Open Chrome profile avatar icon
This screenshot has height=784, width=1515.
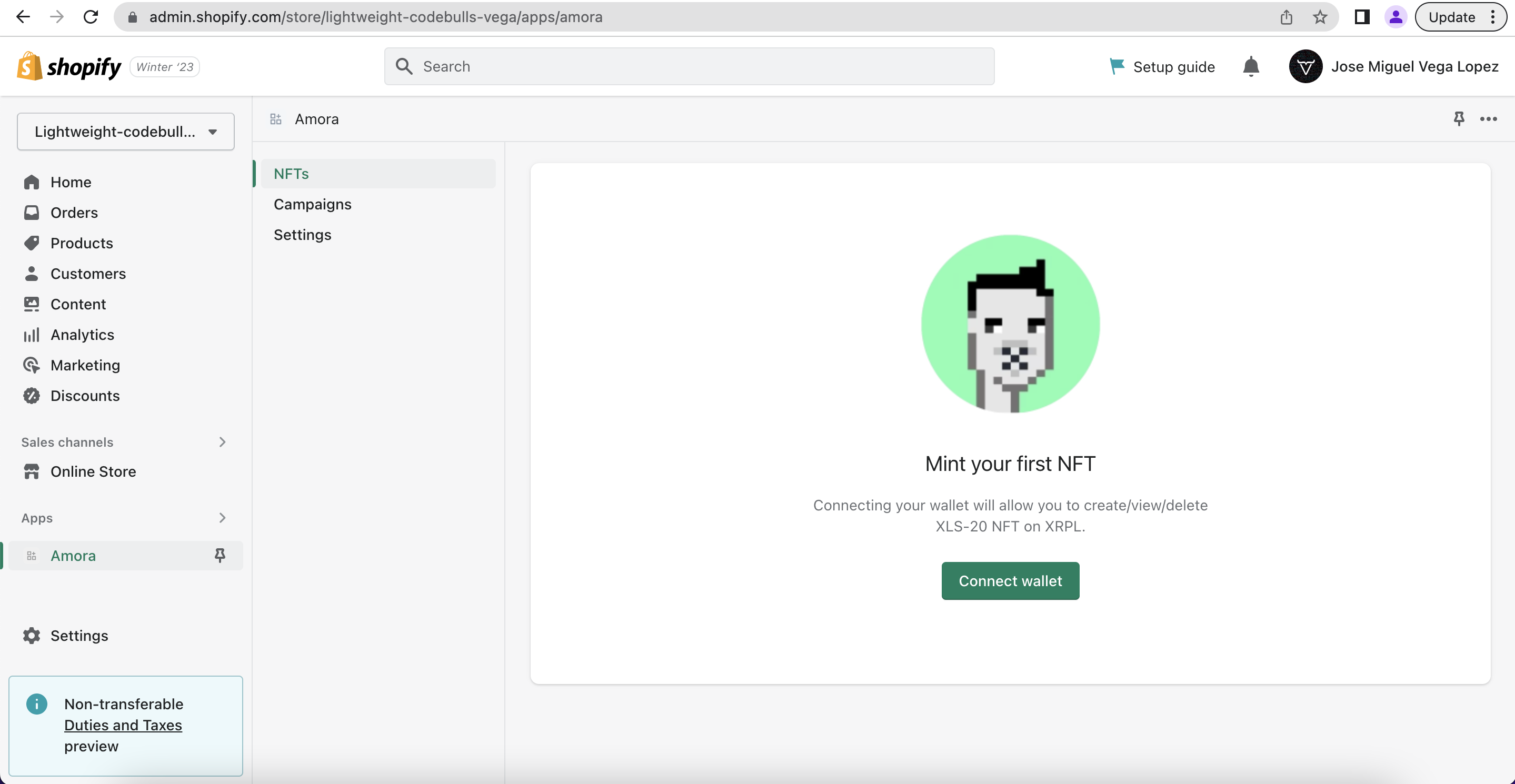1395,17
